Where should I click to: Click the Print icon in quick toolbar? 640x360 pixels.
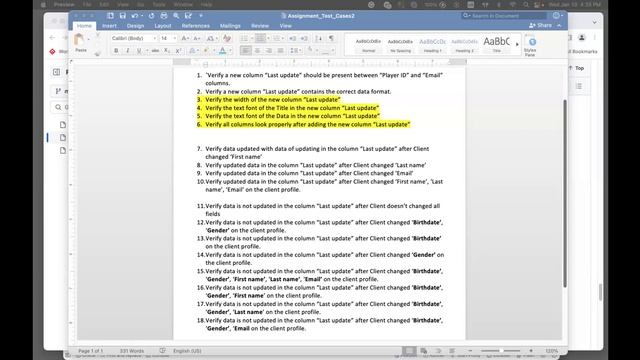click(164, 16)
